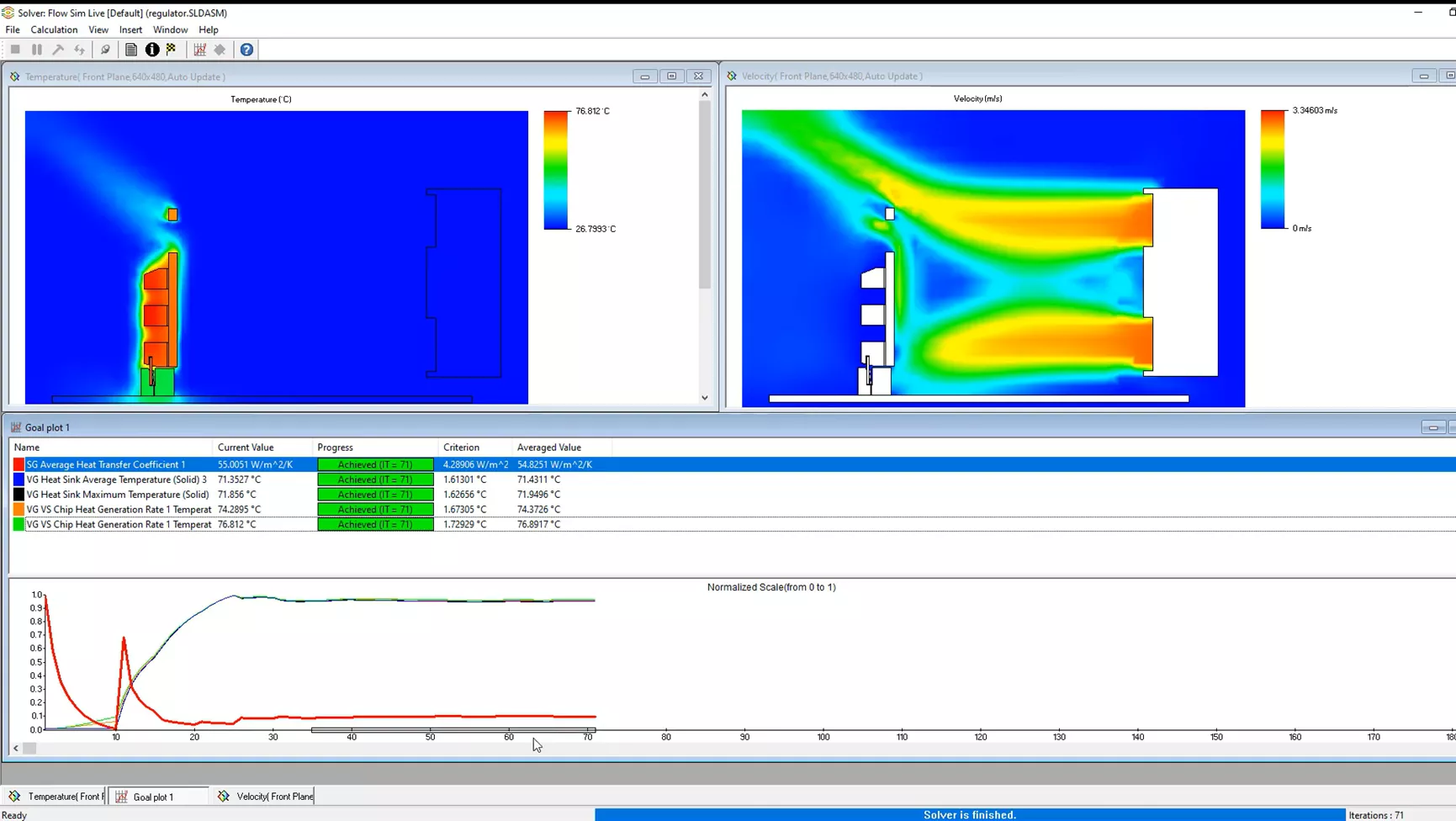1456x821 pixels.
Task: Collapse the goal plot history using left arrow
Action: click(15, 748)
